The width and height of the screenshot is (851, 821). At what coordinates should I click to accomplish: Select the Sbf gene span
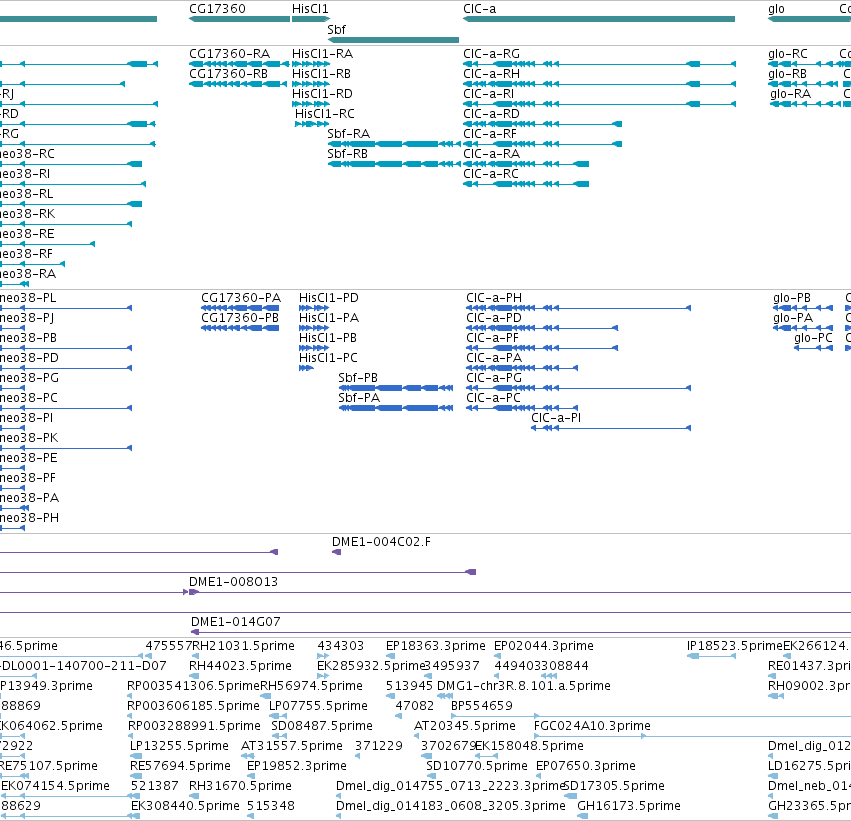pyautogui.click(x=393, y=40)
